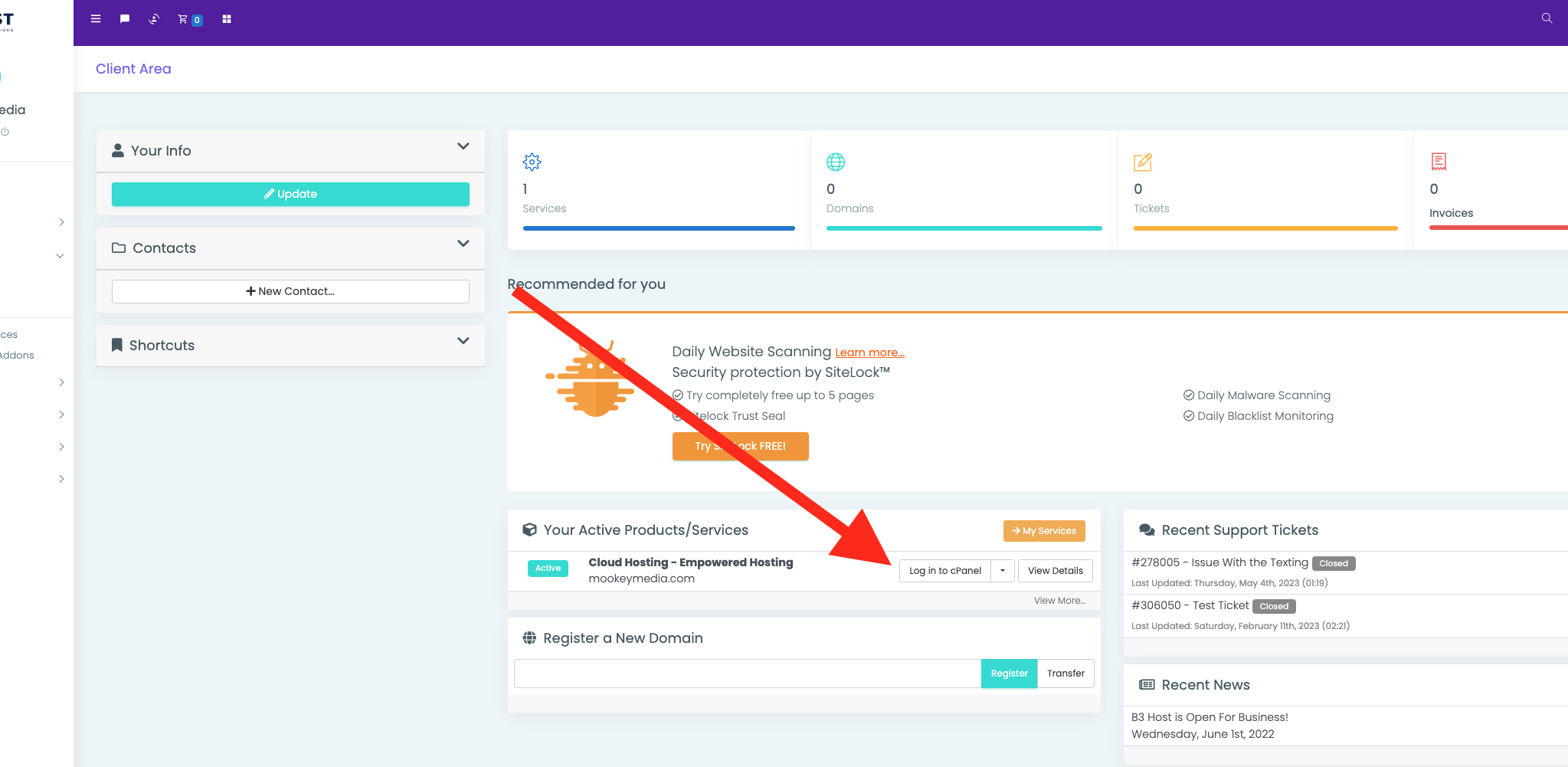Toggle the hamburger sidebar menu
Screen dimensions: 1568x767
(96, 19)
